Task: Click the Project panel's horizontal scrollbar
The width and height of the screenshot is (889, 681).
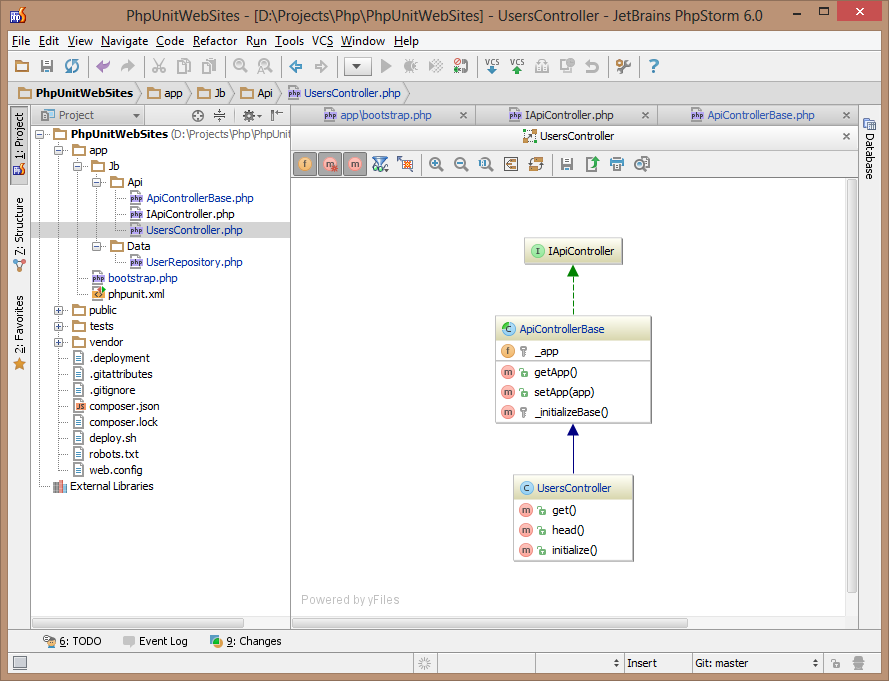Action: click(x=138, y=623)
